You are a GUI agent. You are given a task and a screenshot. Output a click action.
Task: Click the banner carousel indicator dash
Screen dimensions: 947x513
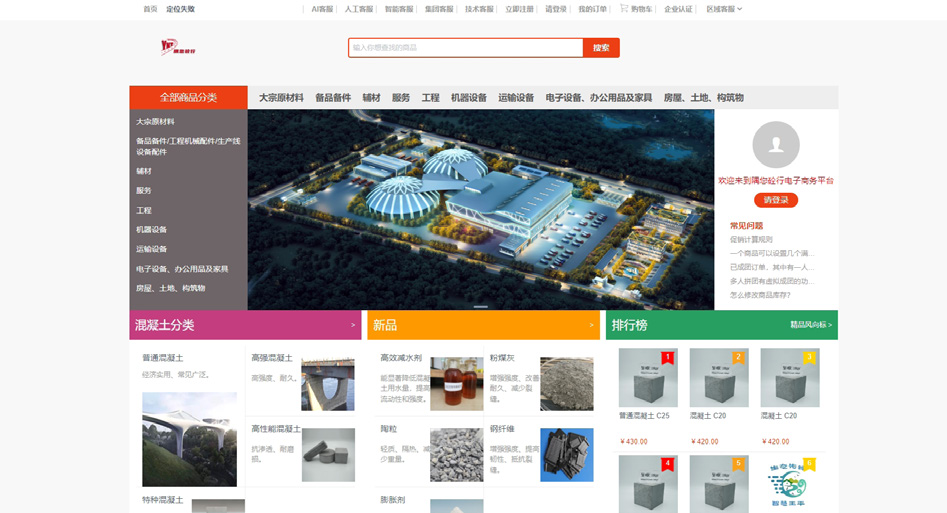pos(481,306)
